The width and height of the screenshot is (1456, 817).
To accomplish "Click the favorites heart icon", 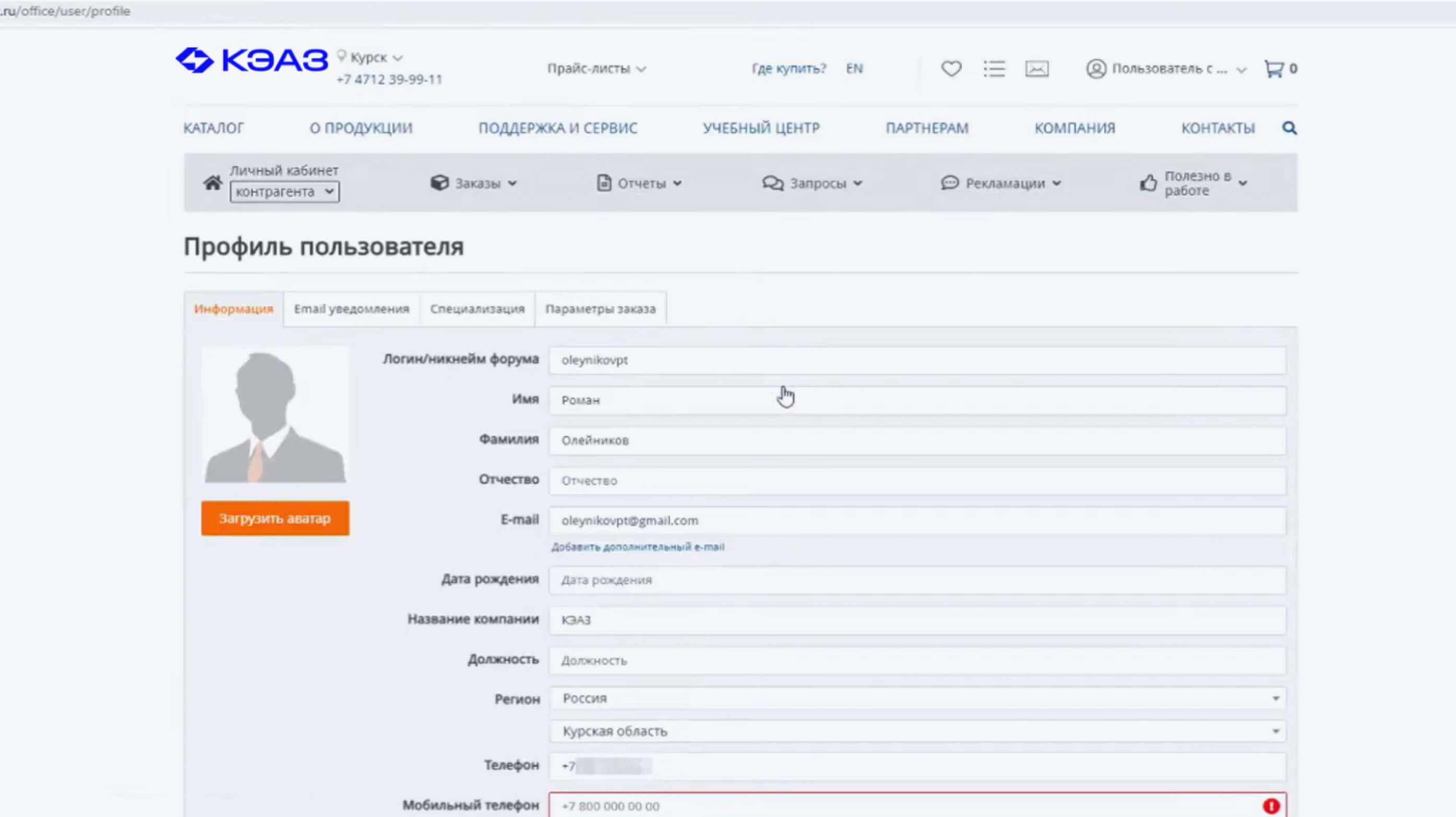I will point(951,69).
